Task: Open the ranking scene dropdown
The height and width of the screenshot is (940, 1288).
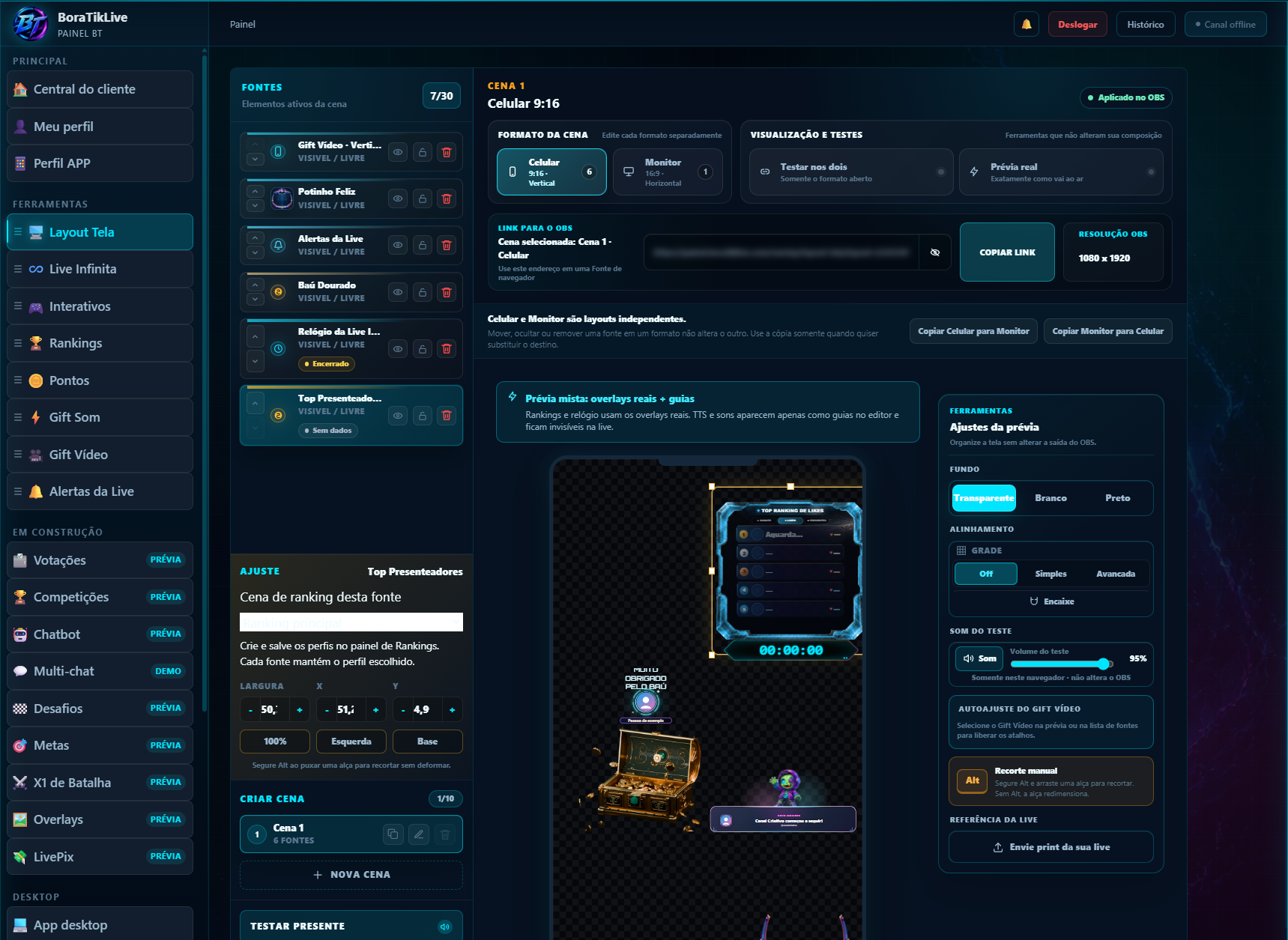Action: (351, 622)
